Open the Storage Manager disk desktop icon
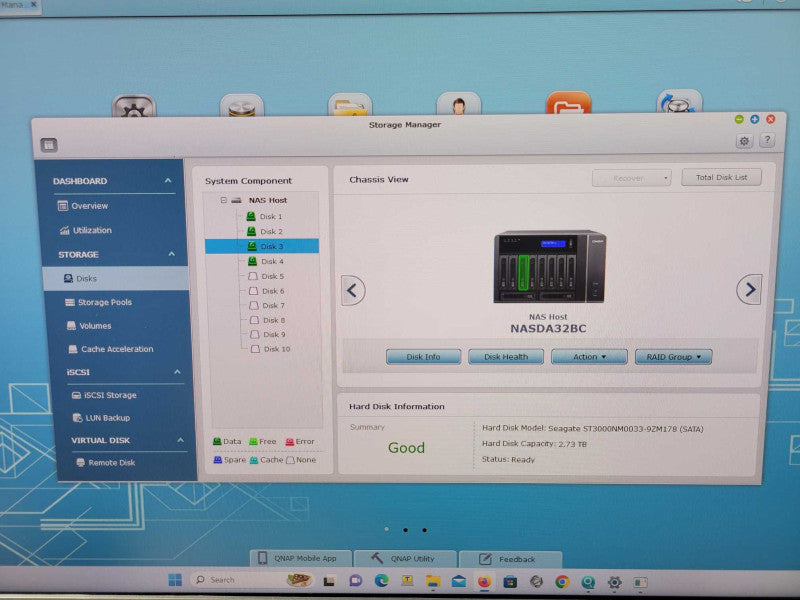Viewport: 800px width, 600px height. pos(242,106)
